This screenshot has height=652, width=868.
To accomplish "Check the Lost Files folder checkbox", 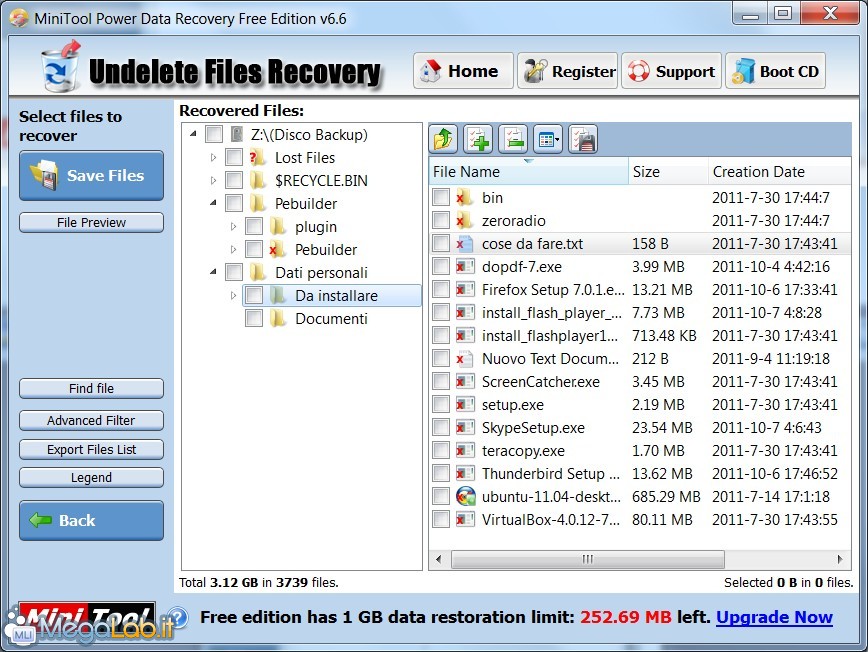I will click(234, 157).
